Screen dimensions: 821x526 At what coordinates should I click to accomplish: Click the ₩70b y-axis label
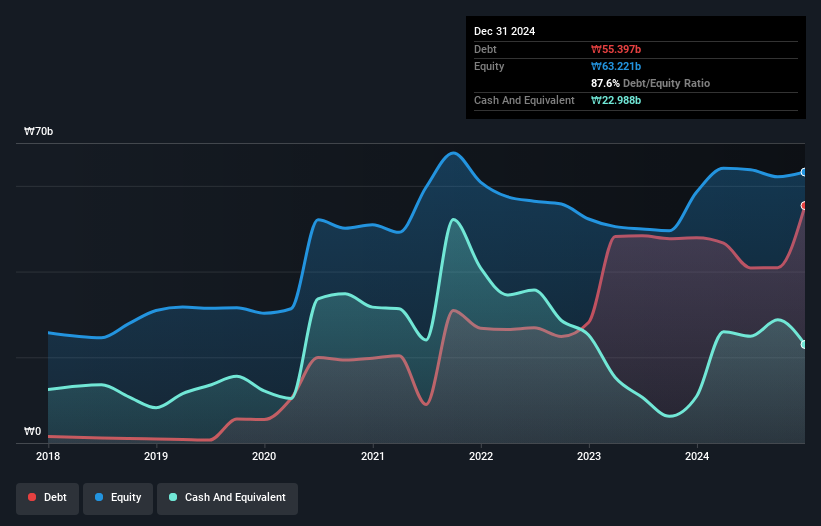click(38, 131)
